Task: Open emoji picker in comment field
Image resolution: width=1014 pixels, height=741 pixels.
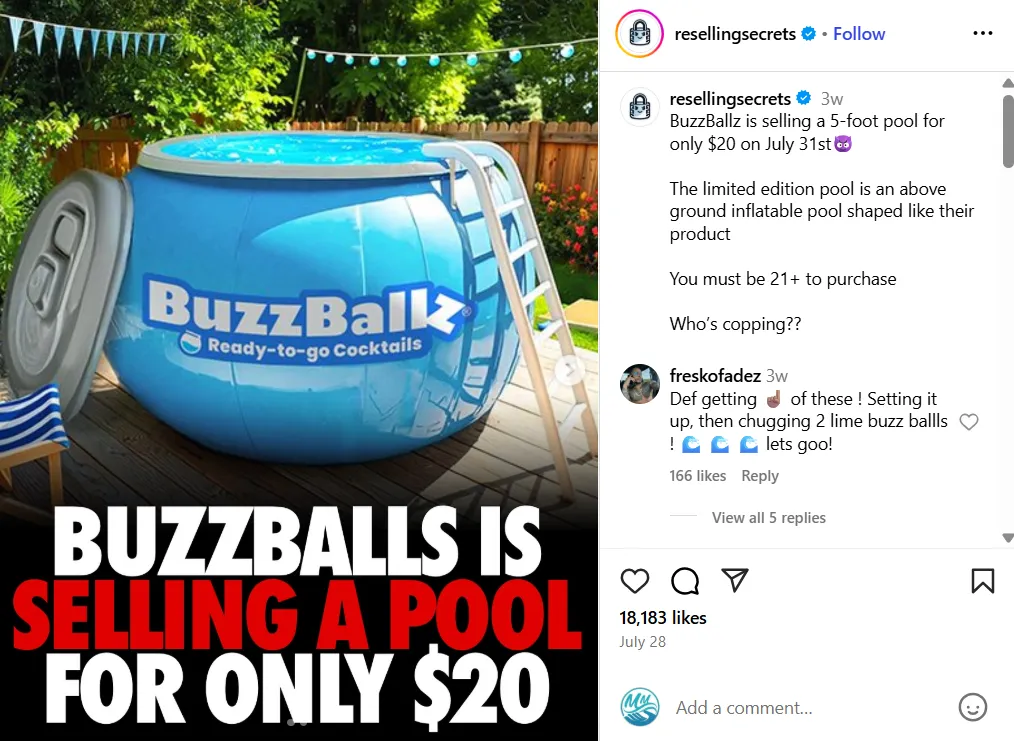Action: [972, 707]
